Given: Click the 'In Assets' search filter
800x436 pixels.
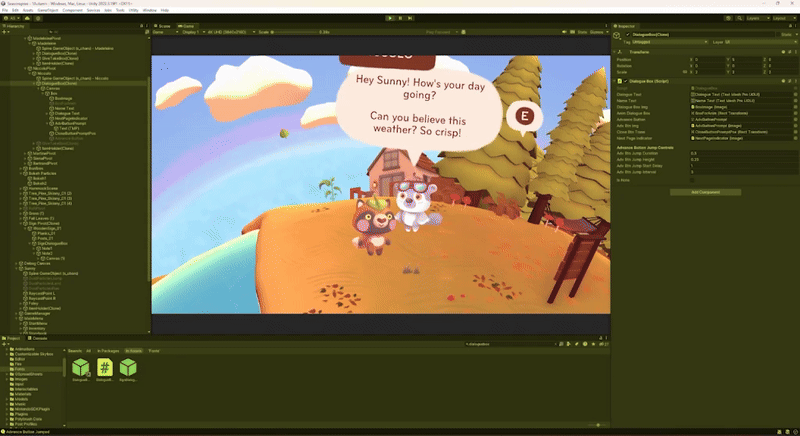Looking at the screenshot, I should click(x=134, y=351).
